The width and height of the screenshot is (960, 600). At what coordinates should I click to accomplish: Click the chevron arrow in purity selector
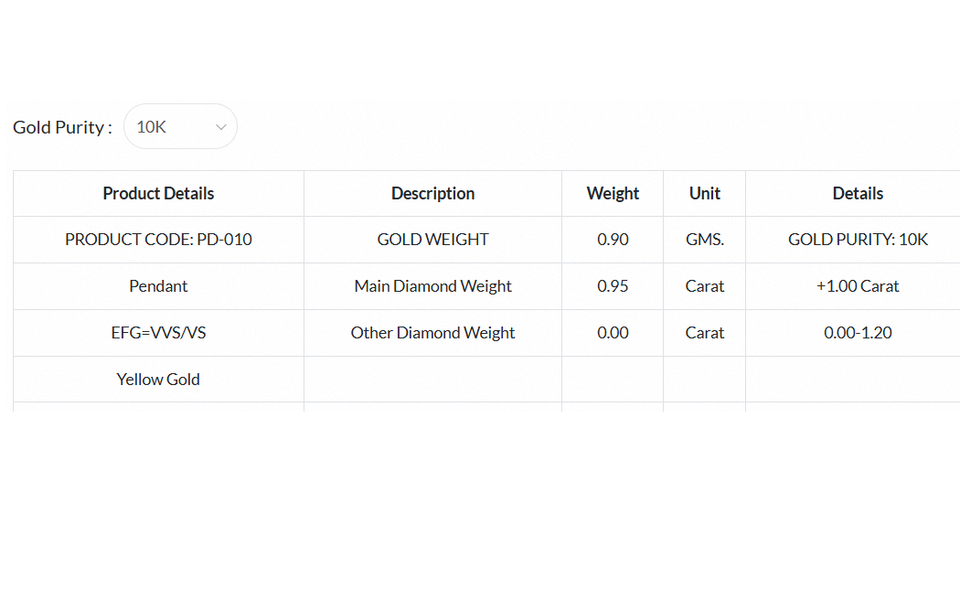(x=221, y=127)
